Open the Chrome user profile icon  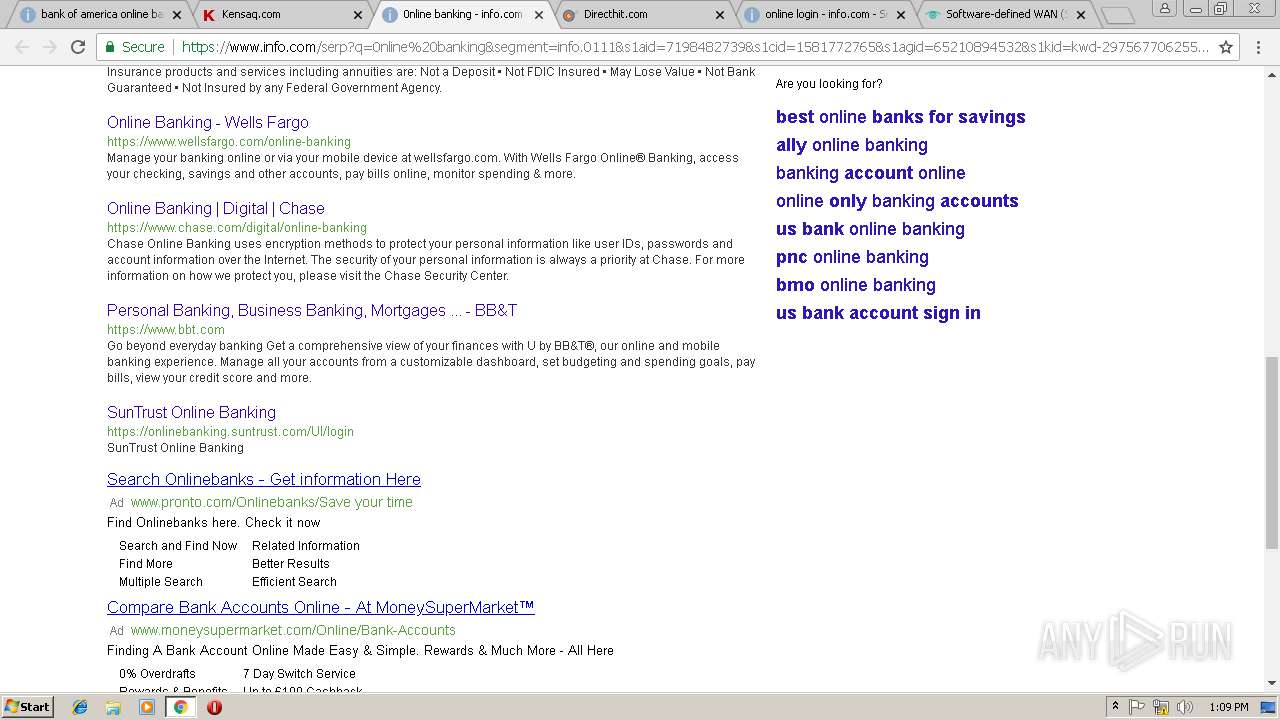point(1164,8)
